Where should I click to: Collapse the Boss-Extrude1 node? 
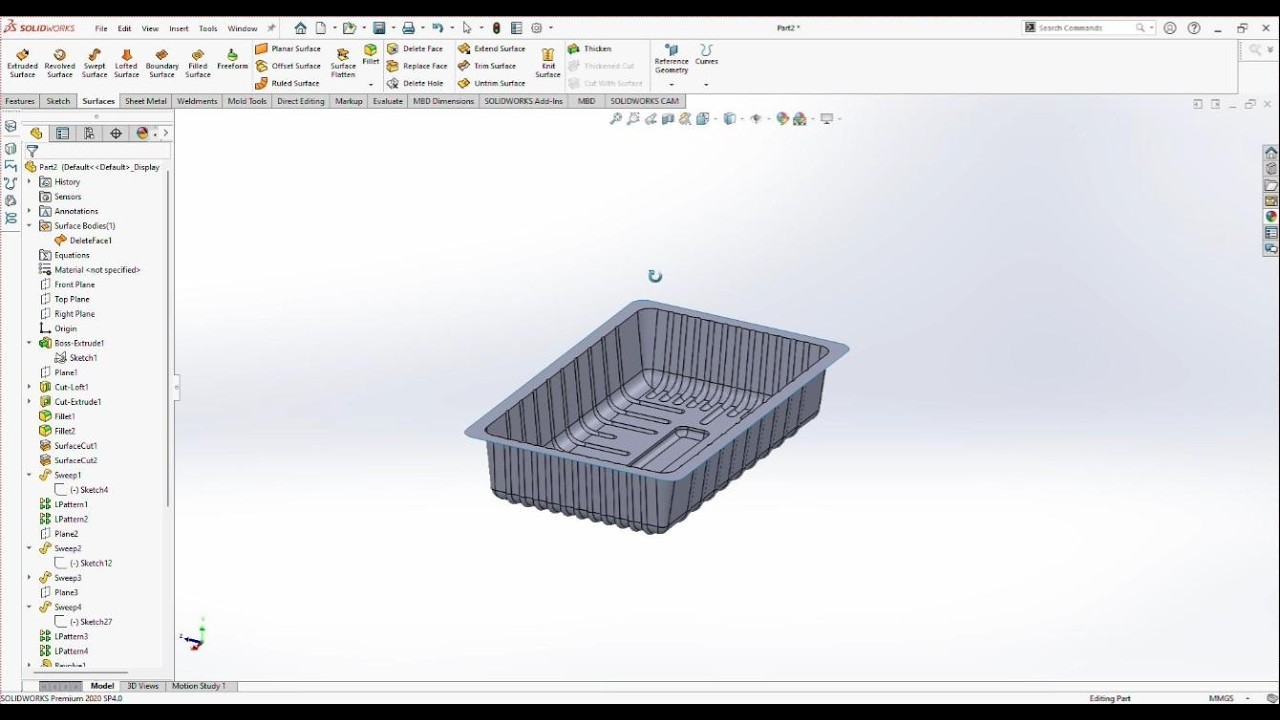click(x=29, y=343)
